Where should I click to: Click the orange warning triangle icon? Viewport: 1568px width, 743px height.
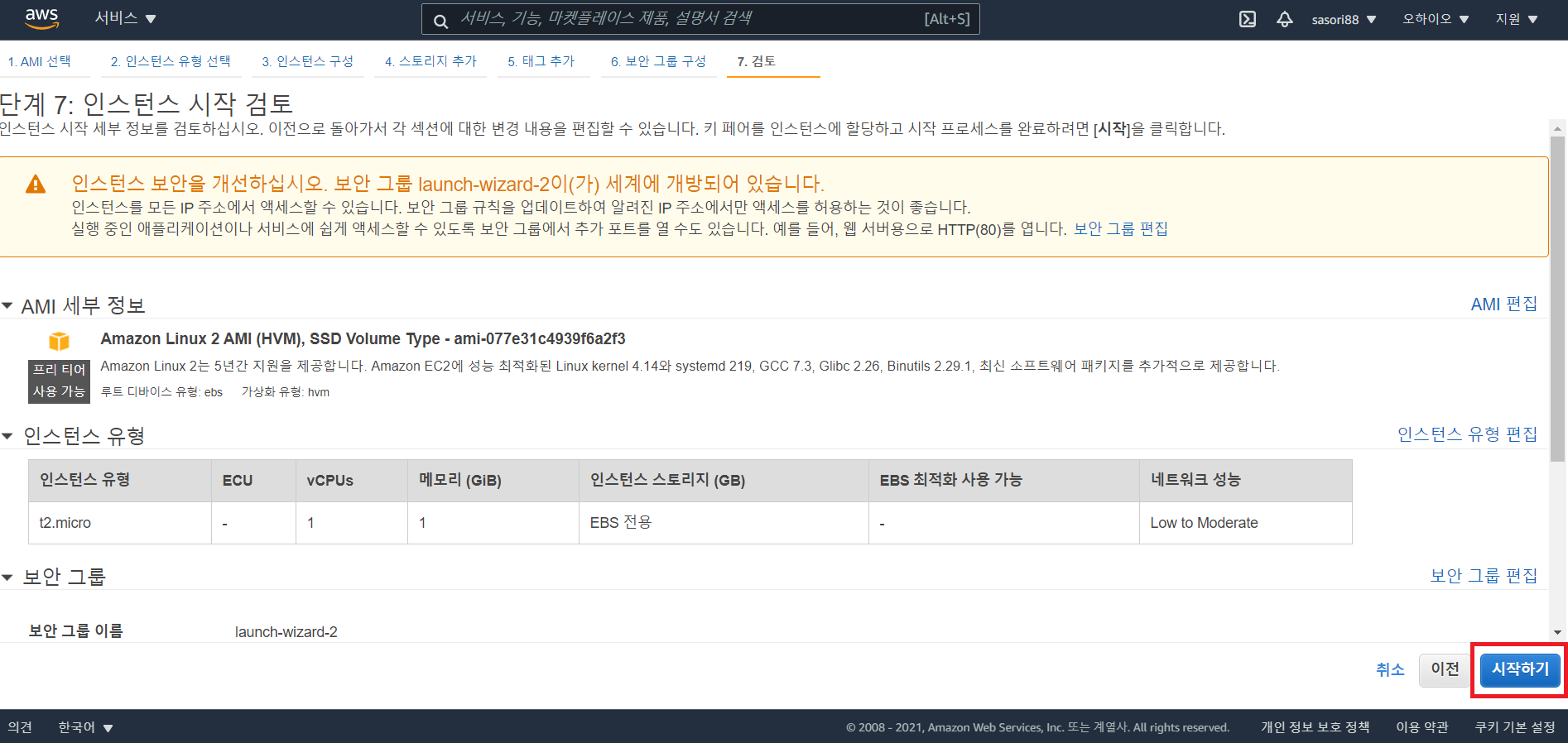click(36, 185)
